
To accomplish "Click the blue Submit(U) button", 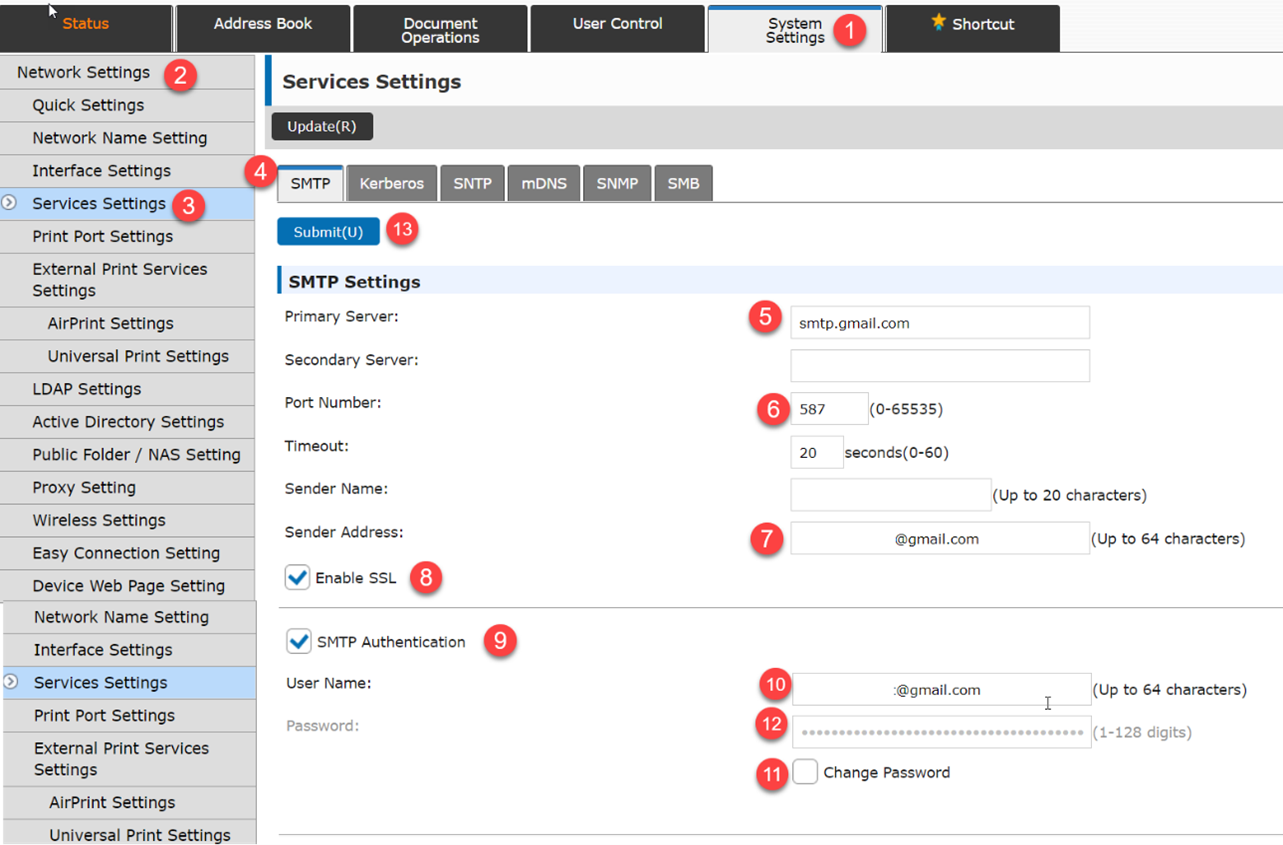I will pyautogui.click(x=328, y=231).
